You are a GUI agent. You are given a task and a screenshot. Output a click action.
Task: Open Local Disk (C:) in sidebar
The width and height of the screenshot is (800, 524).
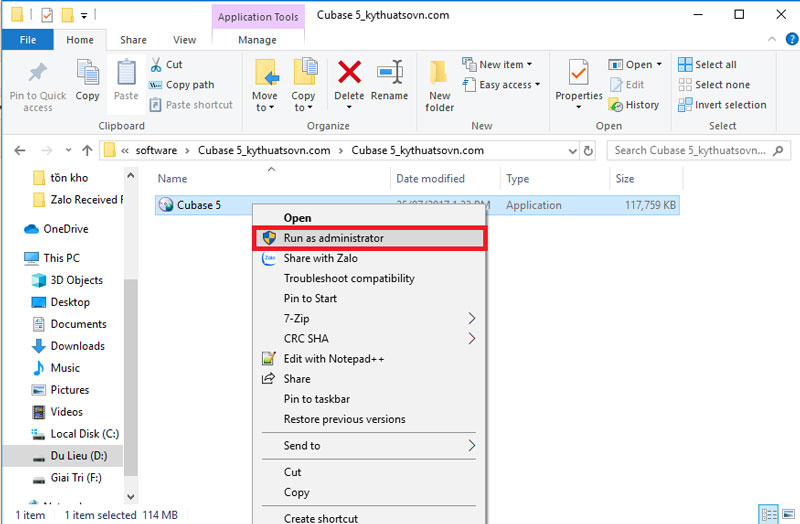pos(85,434)
